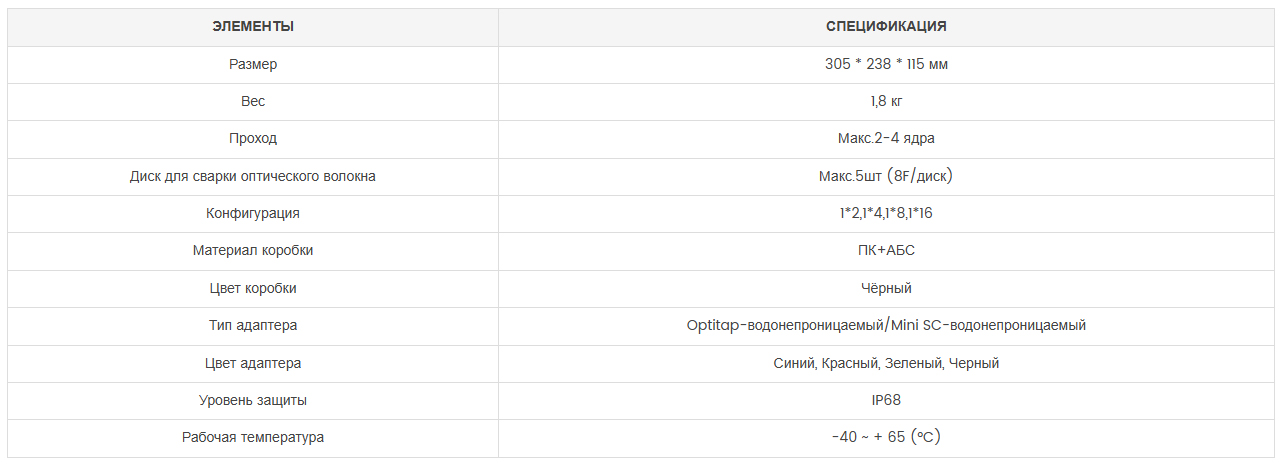Select the Проход row label
Viewport: 1280px width, 464px height.
253,138
